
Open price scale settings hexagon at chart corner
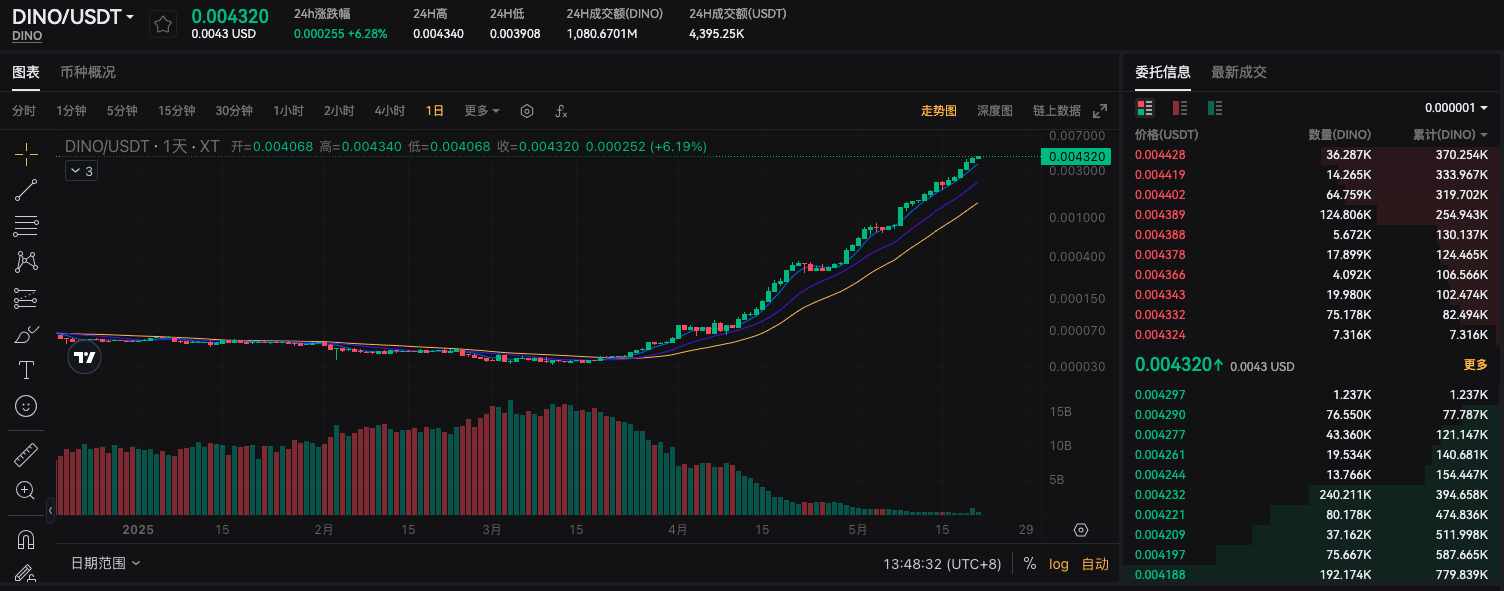[x=1081, y=530]
